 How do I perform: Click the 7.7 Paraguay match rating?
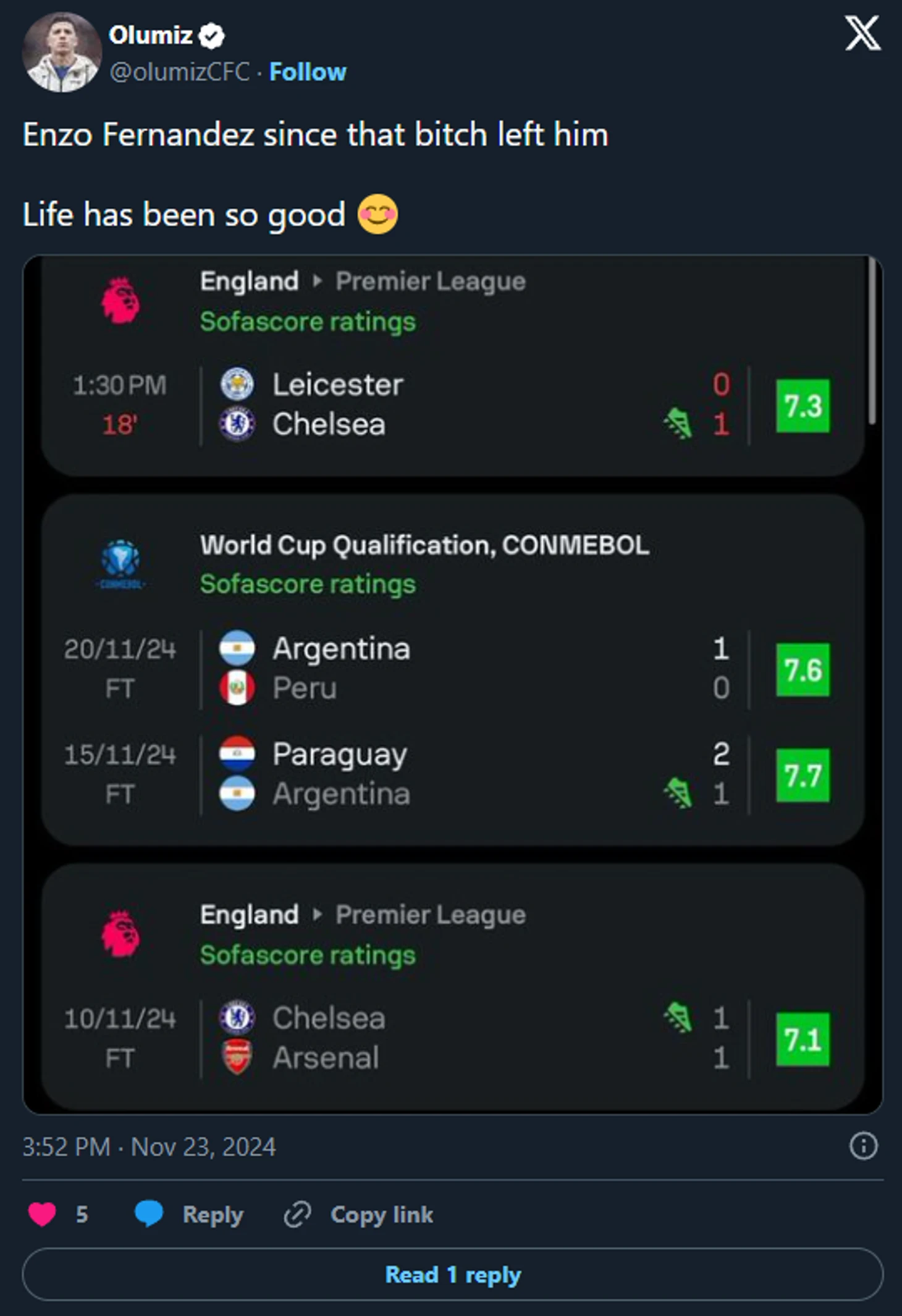pos(803,775)
